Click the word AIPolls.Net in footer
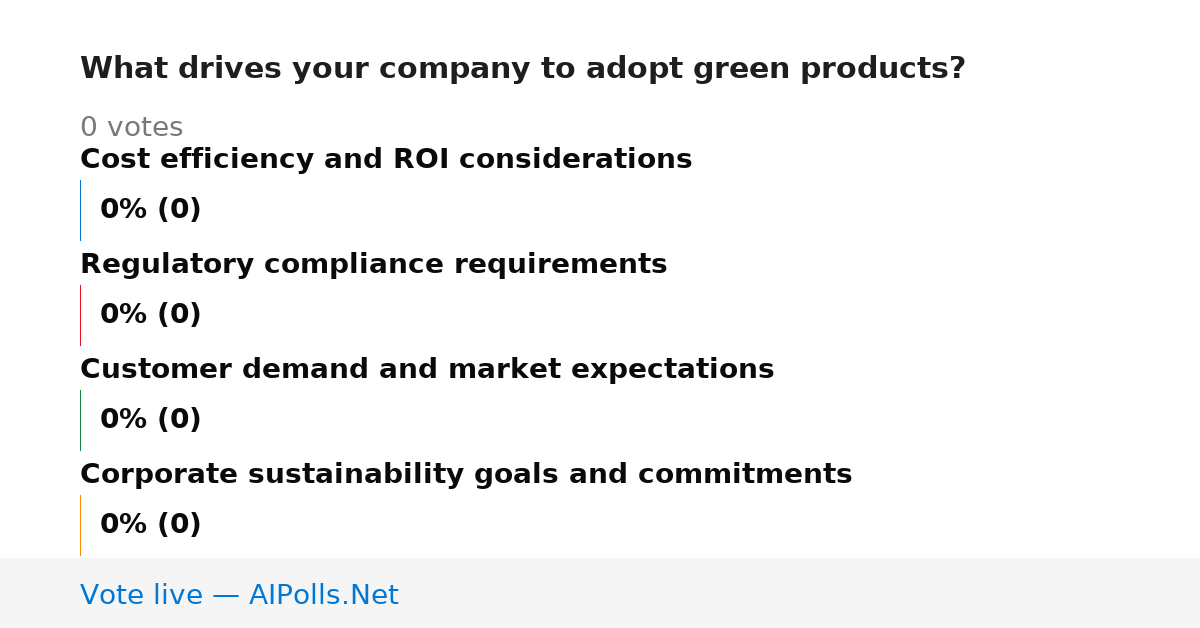This screenshot has height=628, width=1200. click(x=324, y=595)
